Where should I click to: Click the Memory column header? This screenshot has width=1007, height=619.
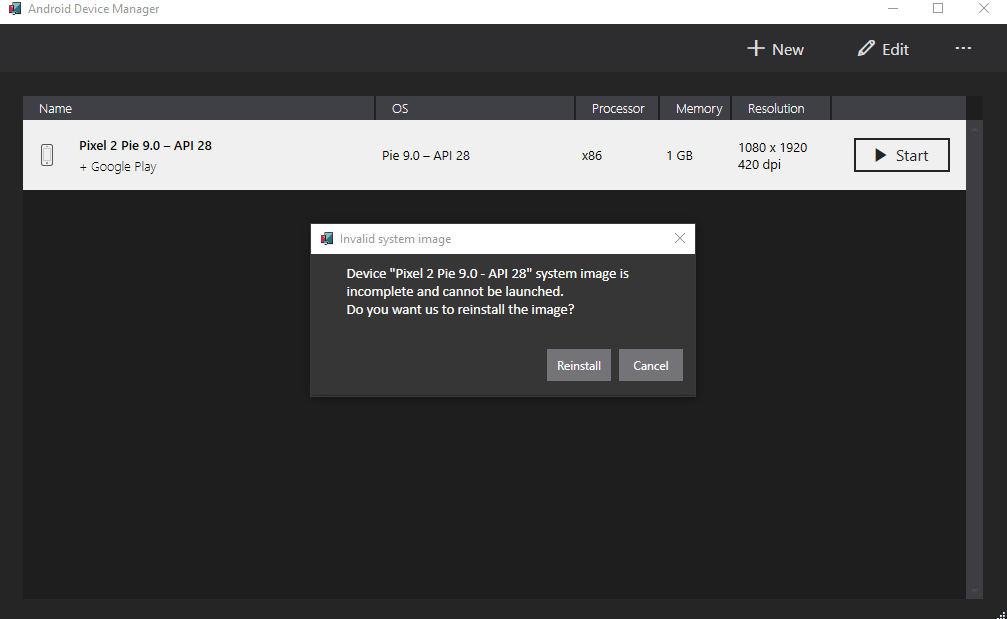[698, 108]
